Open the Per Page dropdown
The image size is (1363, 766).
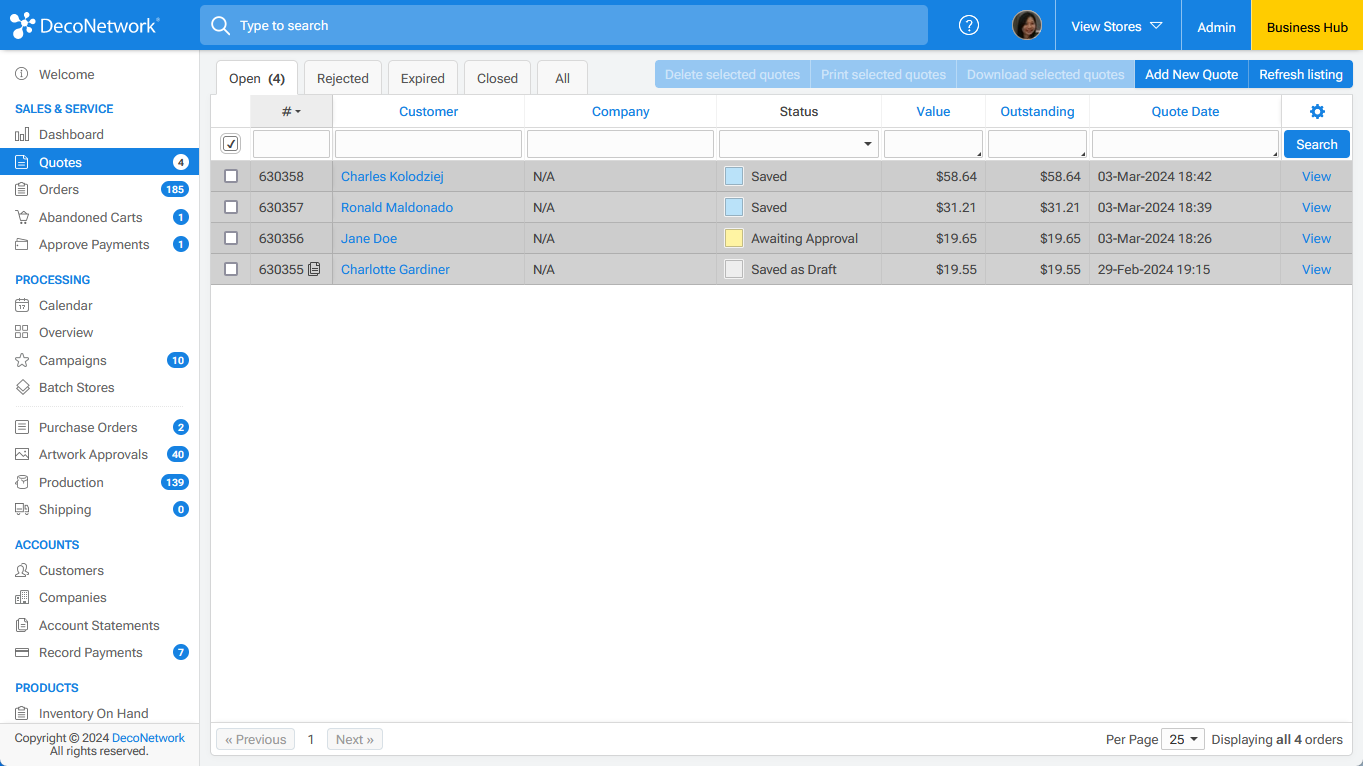click(1183, 740)
